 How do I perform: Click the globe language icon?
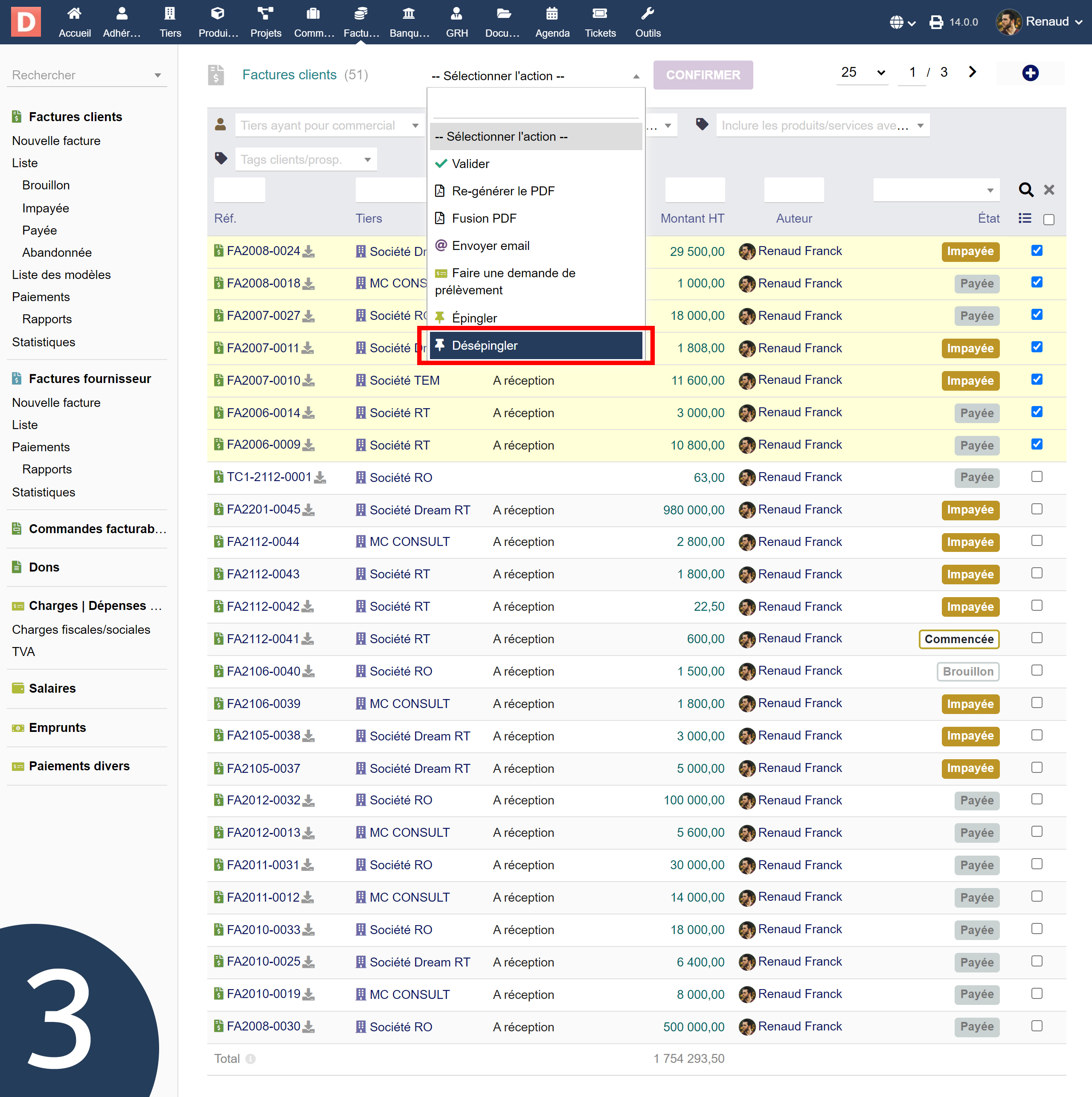(x=897, y=22)
